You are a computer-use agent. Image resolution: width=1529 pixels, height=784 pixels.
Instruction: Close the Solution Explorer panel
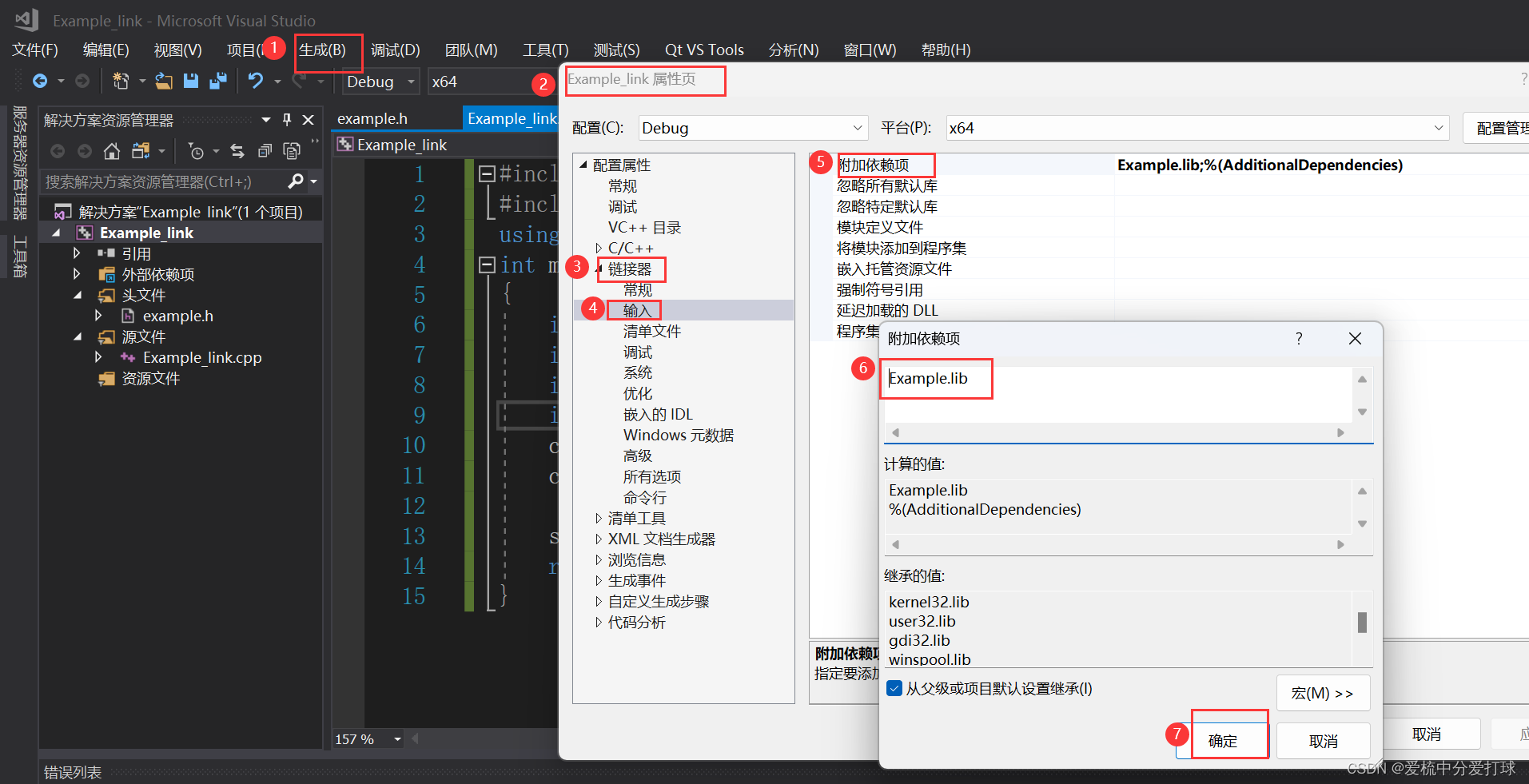[x=308, y=120]
